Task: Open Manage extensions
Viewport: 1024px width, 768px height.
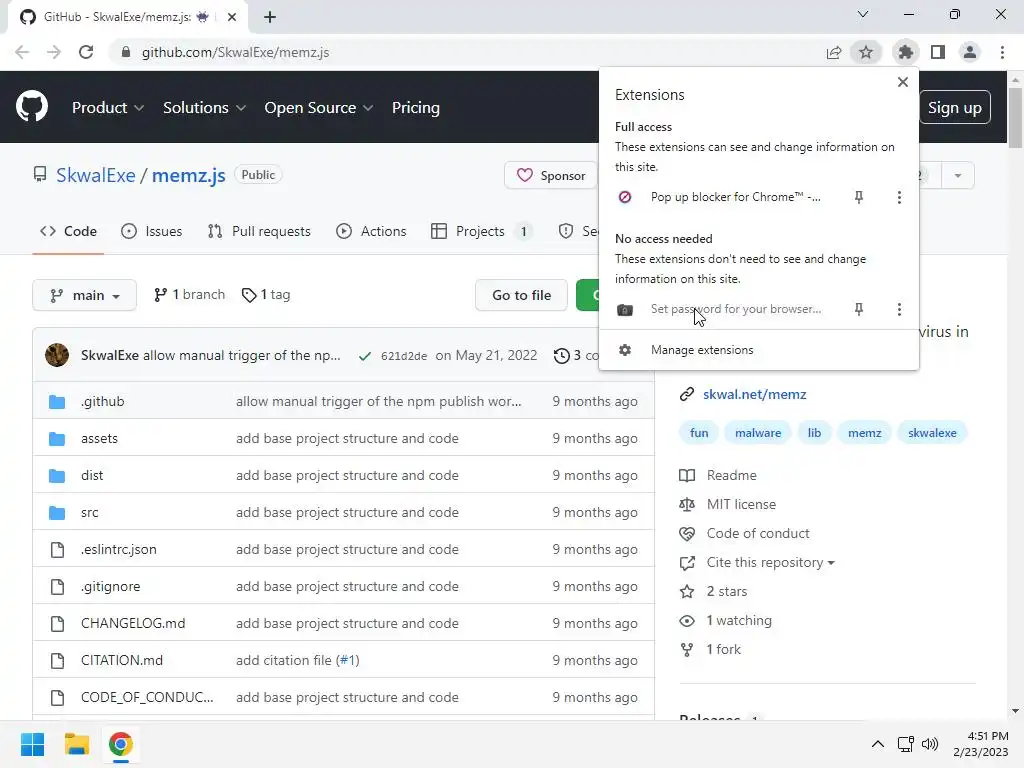Action: coord(758,350)
